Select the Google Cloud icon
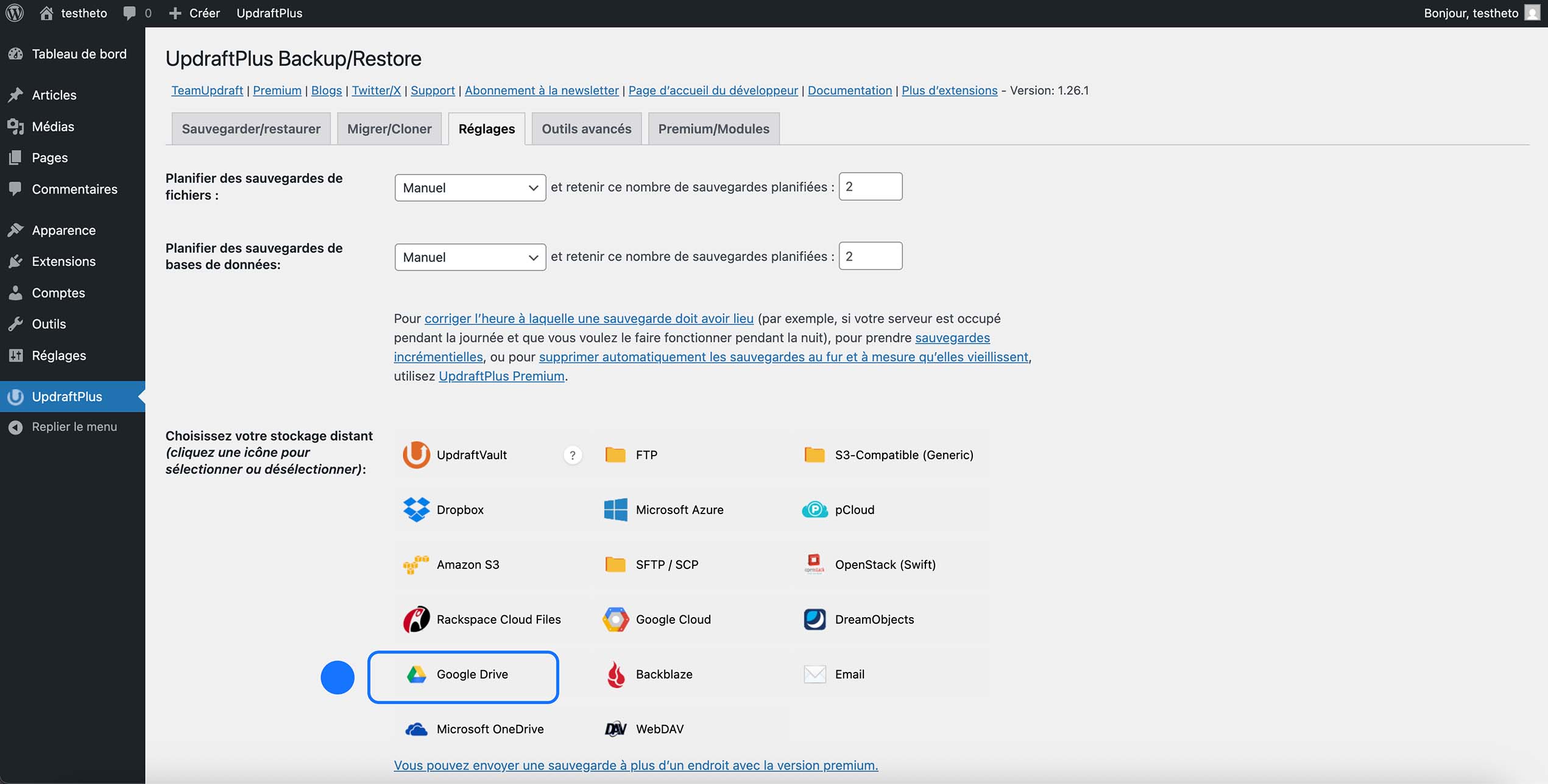 point(615,619)
